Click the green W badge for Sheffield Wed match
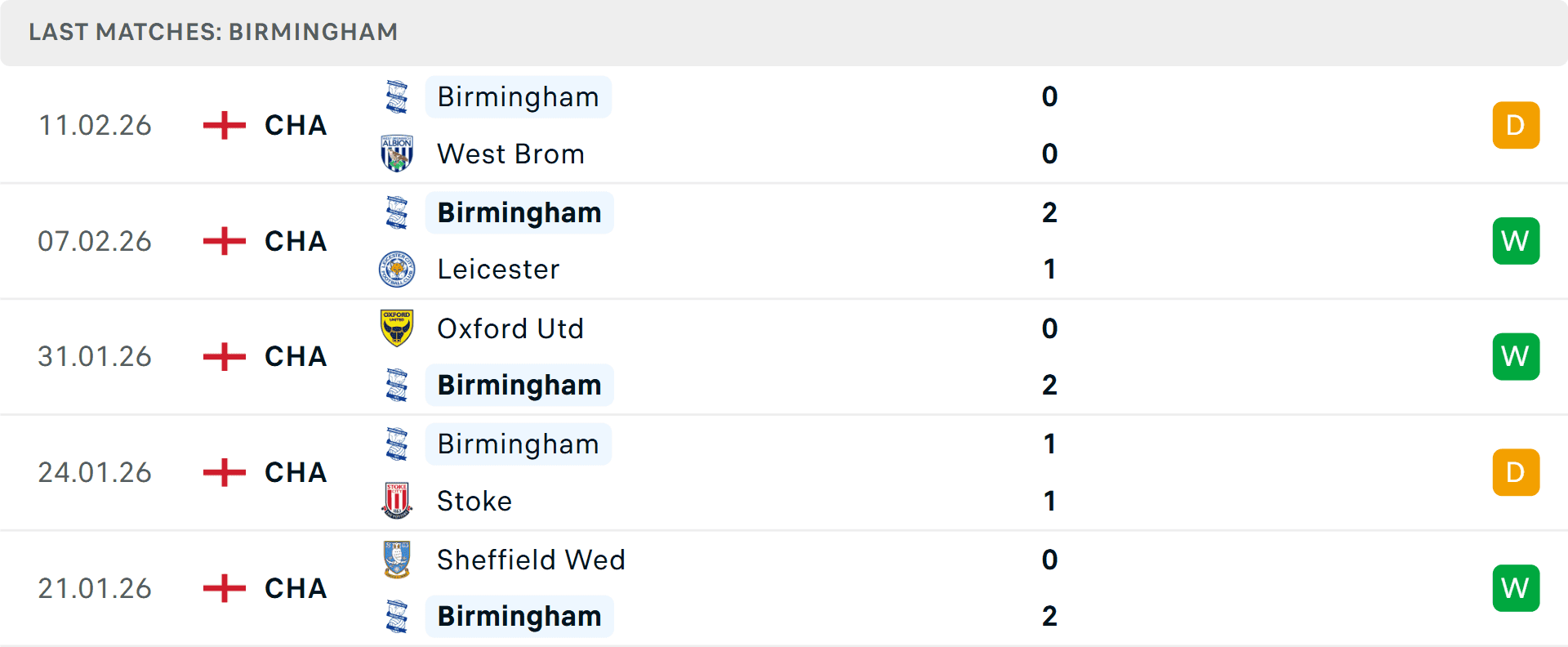 1516,587
